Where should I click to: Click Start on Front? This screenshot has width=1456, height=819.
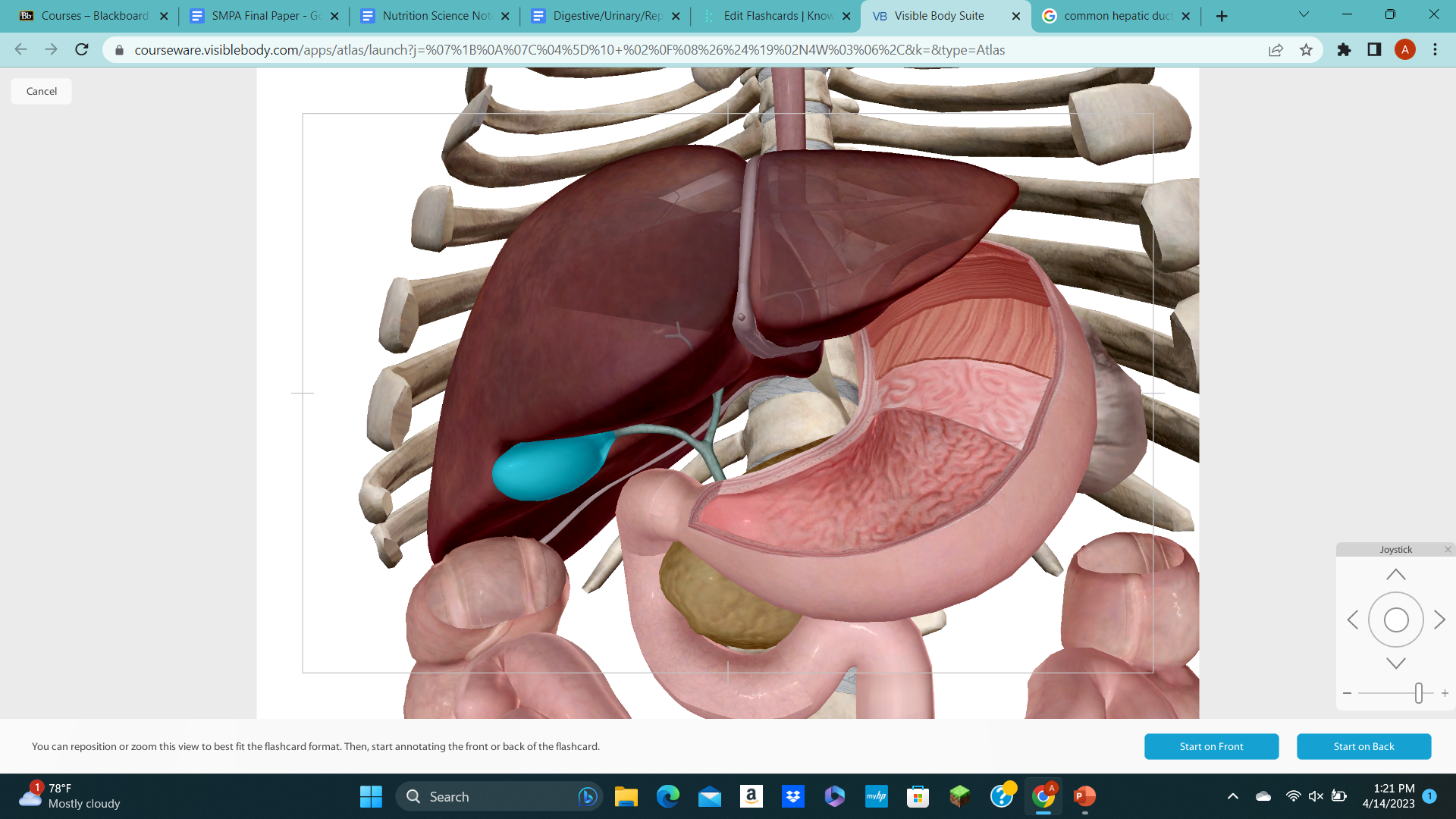click(1211, 746)
